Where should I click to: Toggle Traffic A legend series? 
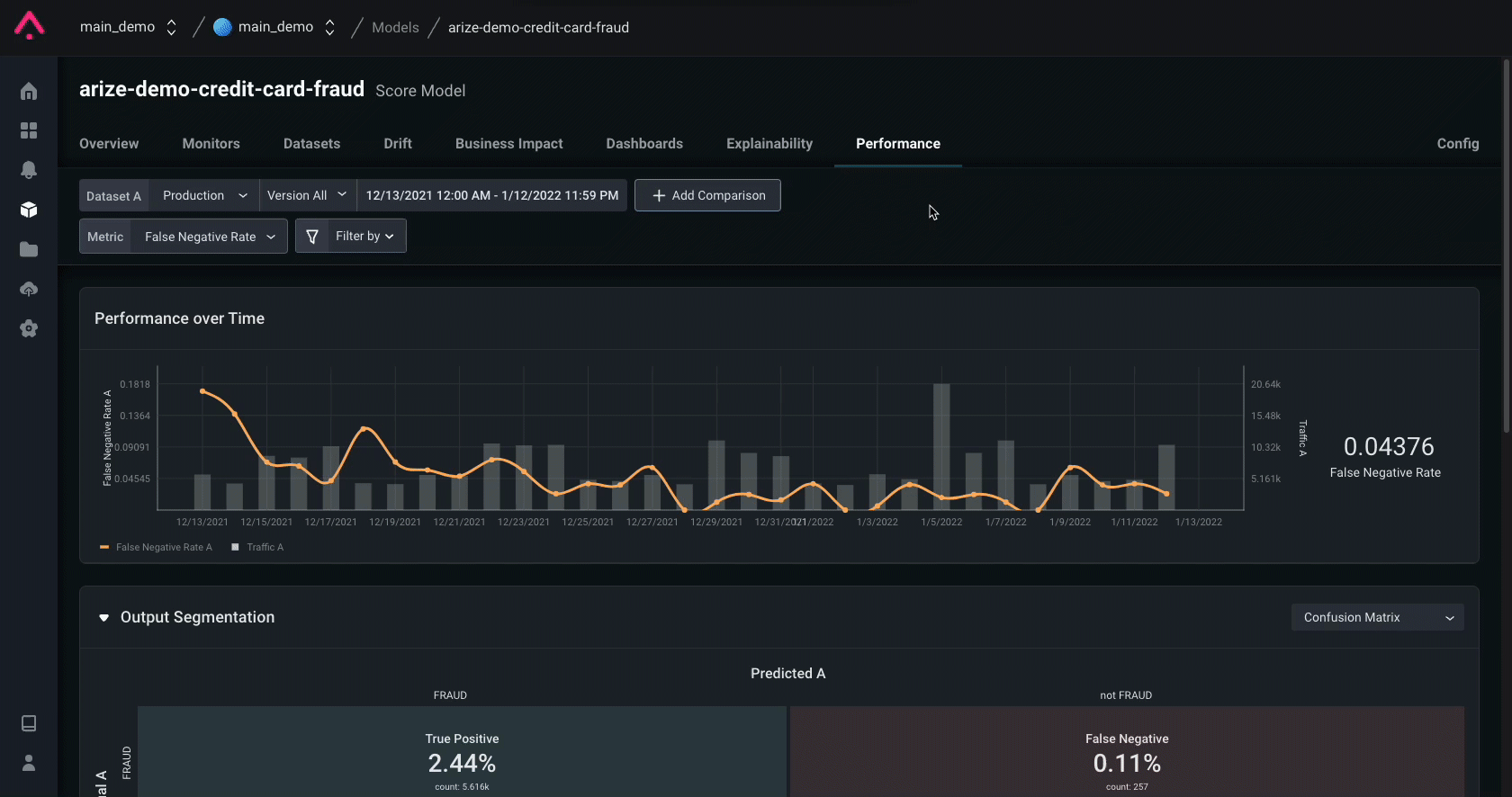tap(257, 547)
